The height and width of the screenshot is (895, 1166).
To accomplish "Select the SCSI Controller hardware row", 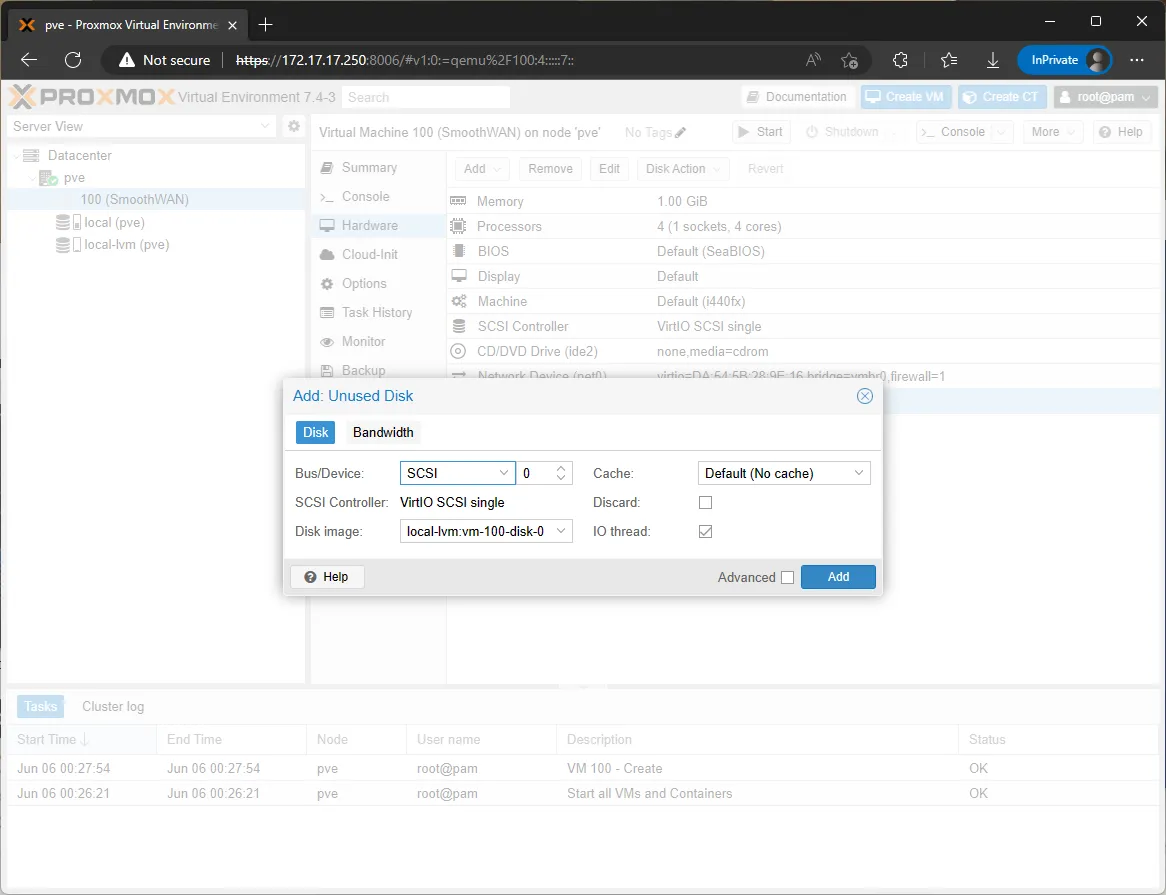I will pyautogui.click(x=805, y=326).
